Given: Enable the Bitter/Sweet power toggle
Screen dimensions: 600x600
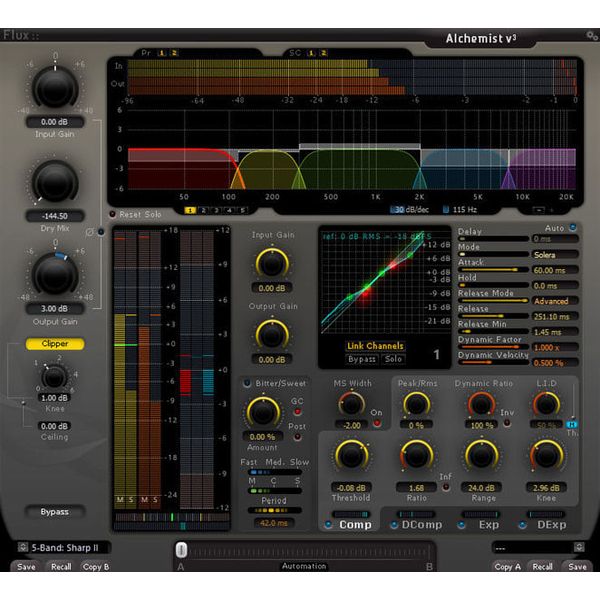Looking at the screenshot, I should coord(246,383).
